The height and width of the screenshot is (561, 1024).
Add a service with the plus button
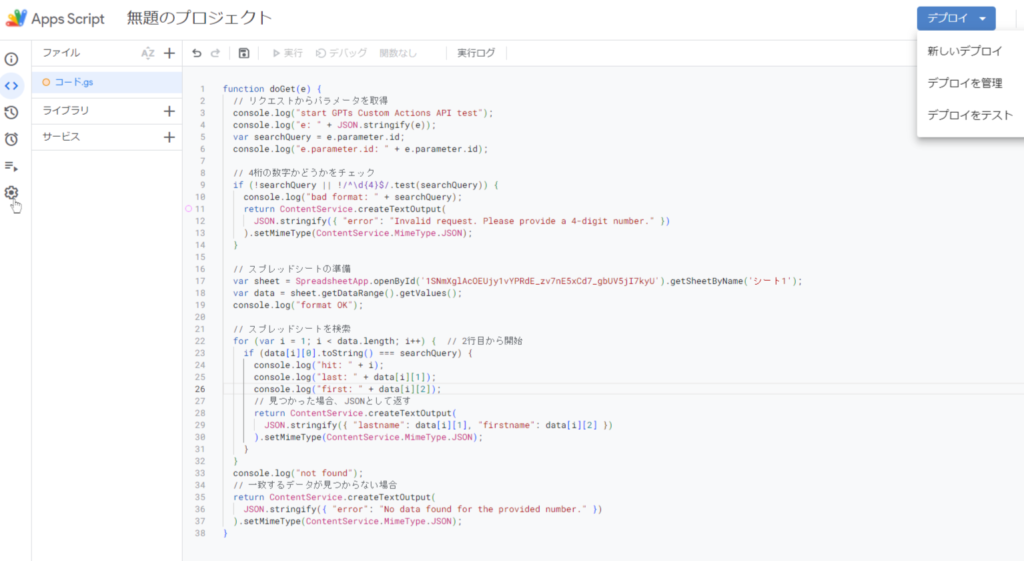pyautogui.click(x=169, y=136)
